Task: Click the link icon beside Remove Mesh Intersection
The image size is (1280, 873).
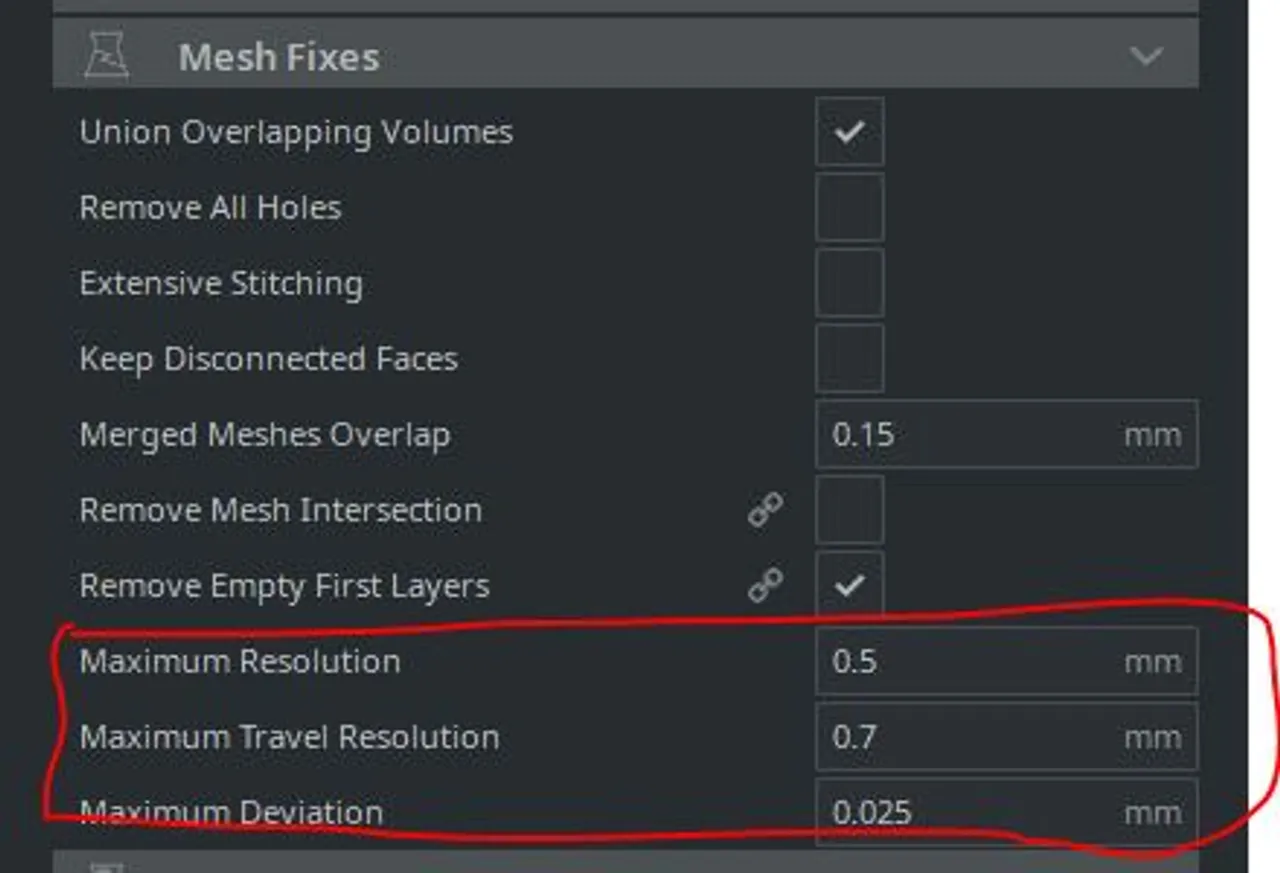Action: (x=764, y=510)
